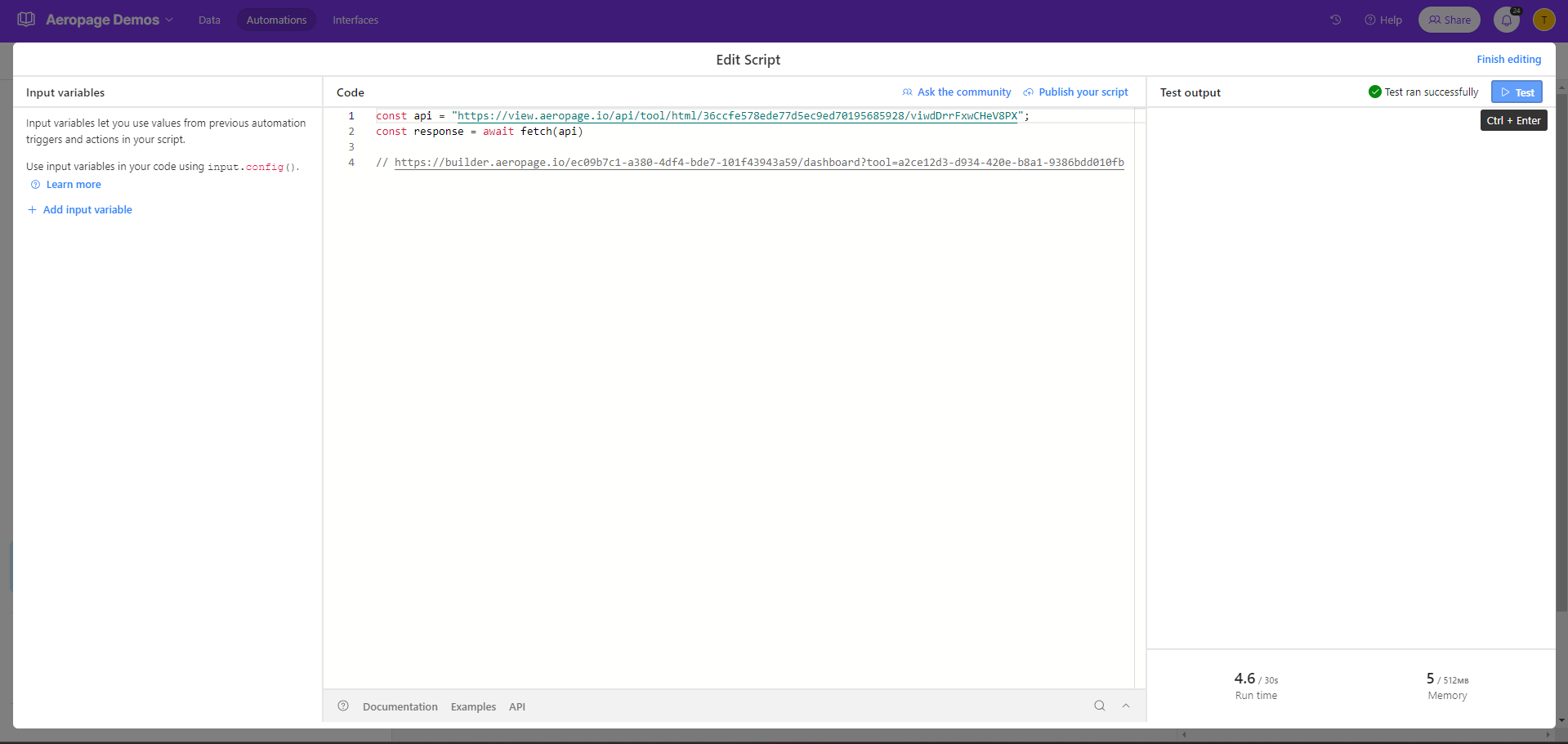Open the Aeropage Demos base name dropdown
Image resolution: width=1568 pixels, height=744 pixels.
[x=109, y=20]
